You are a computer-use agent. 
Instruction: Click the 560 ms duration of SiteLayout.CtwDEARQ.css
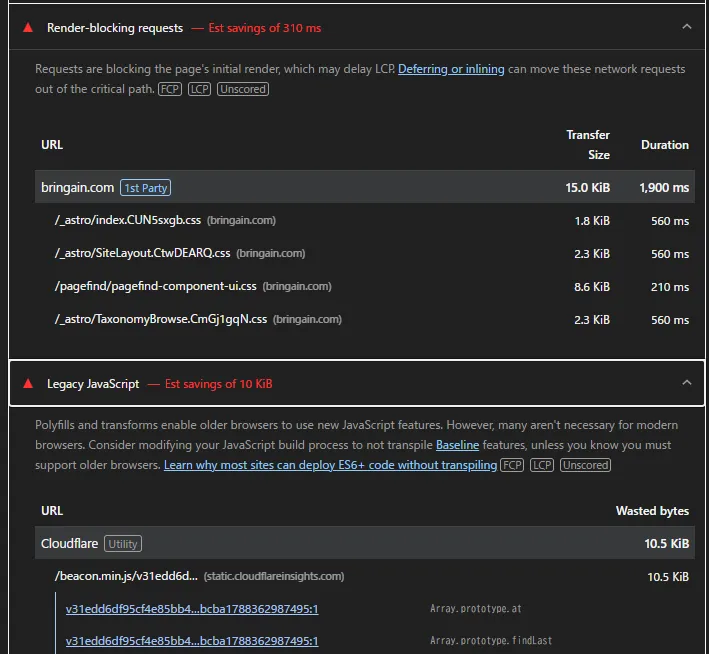point(670,254)
